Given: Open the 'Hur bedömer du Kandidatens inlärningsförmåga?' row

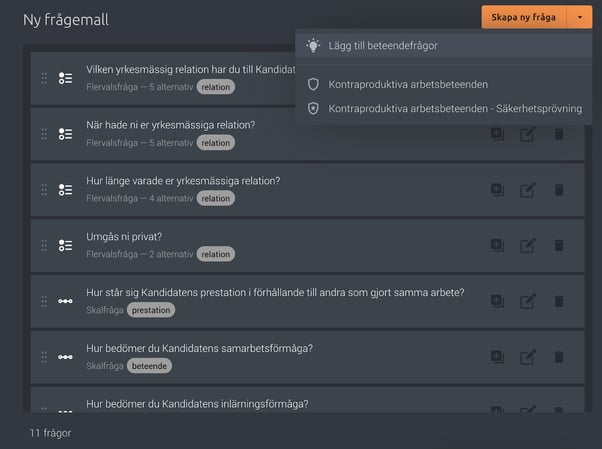Looking at the screenshot, I should pos(307,400).
